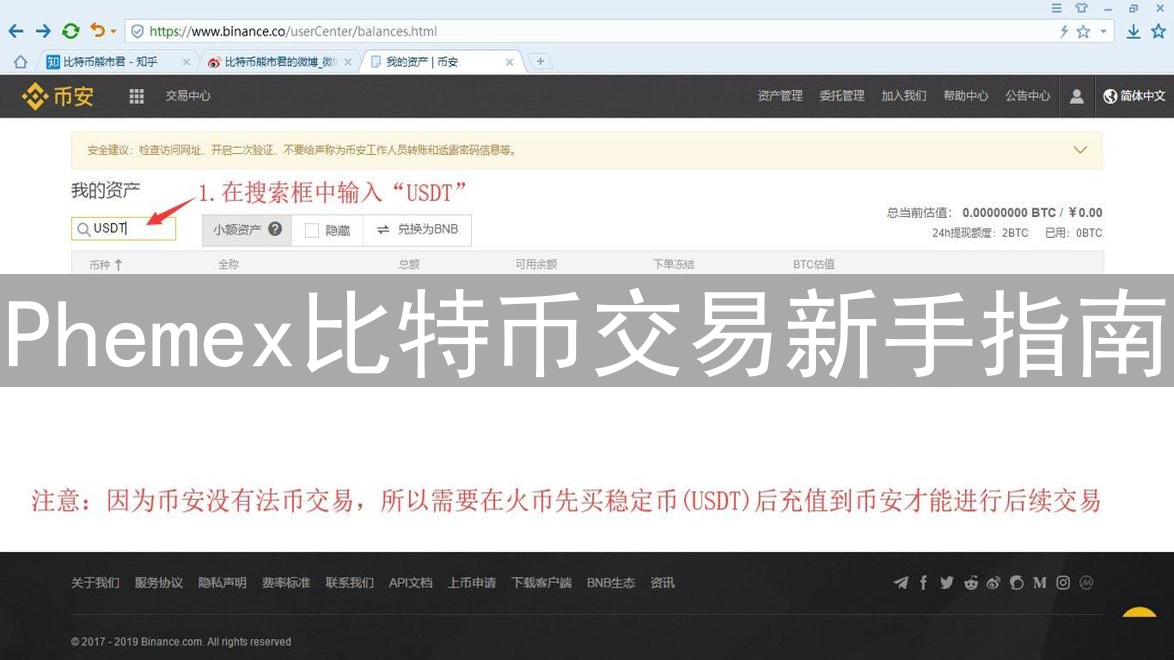This screenshot has height=660, width=1174.
Task: Open favorites with the blue star icon
Action: click(x=1158, y=31)
